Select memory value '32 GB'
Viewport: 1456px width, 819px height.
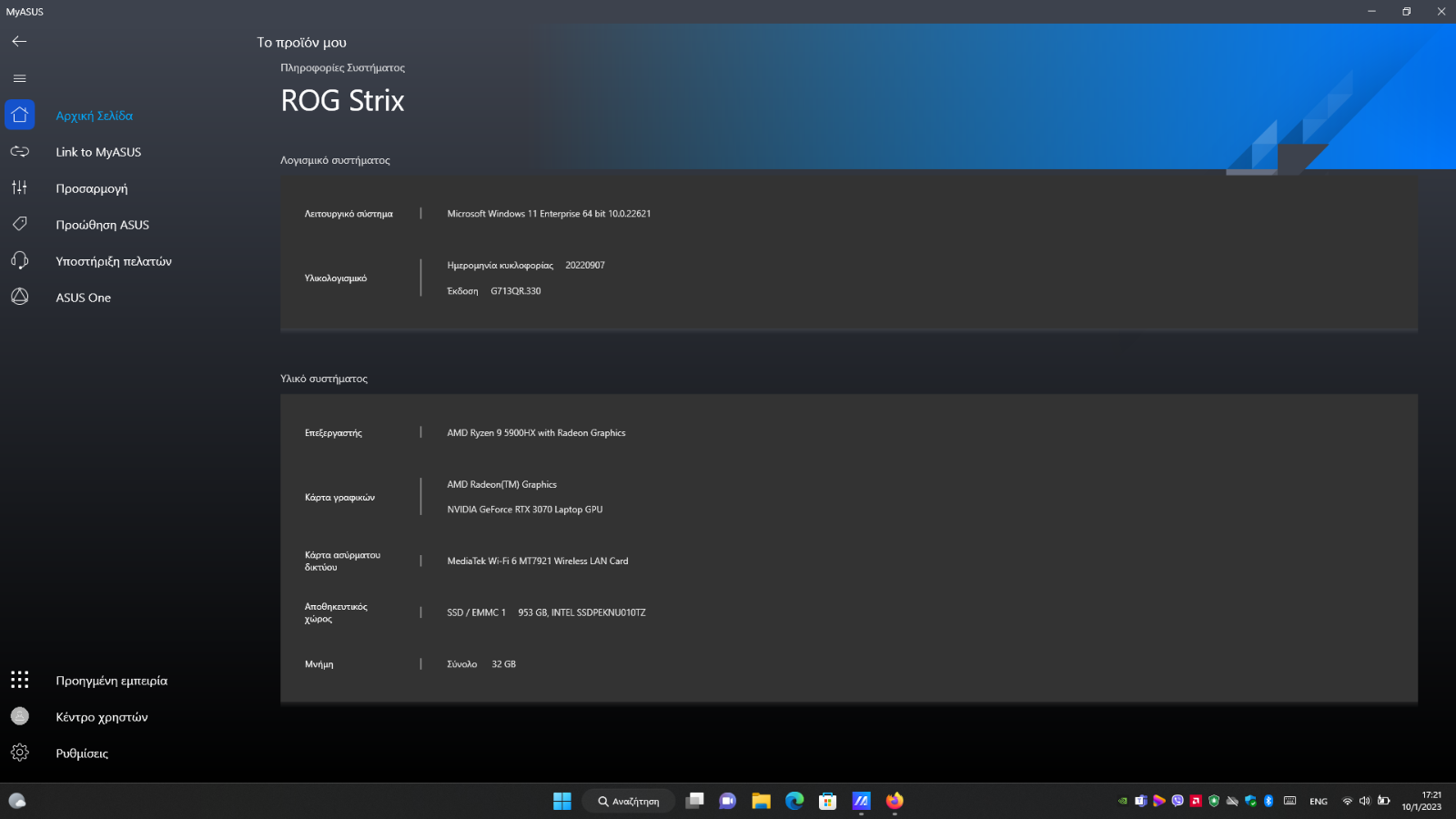(504, 664)
